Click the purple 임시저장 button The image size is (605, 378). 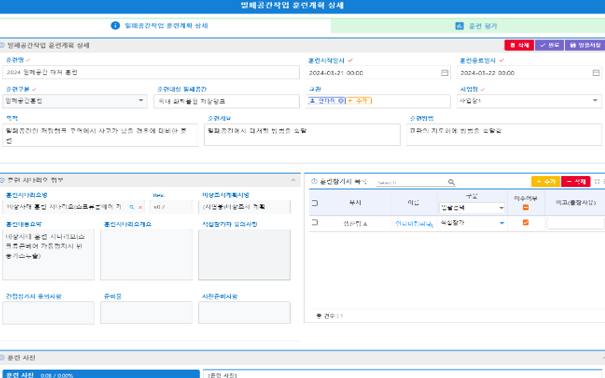[x=585, y=45]
